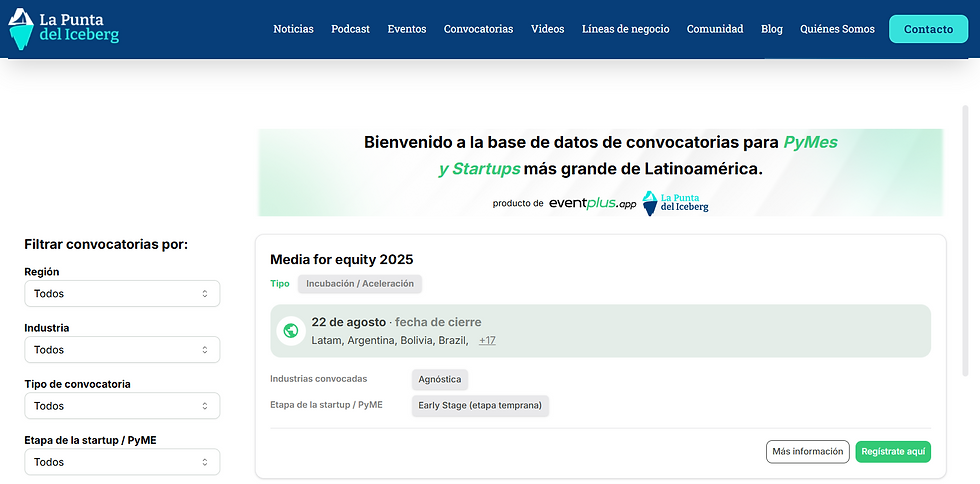Open the Noticias menu item
Viewport: 980px width, 484px height.
point(293,29)
